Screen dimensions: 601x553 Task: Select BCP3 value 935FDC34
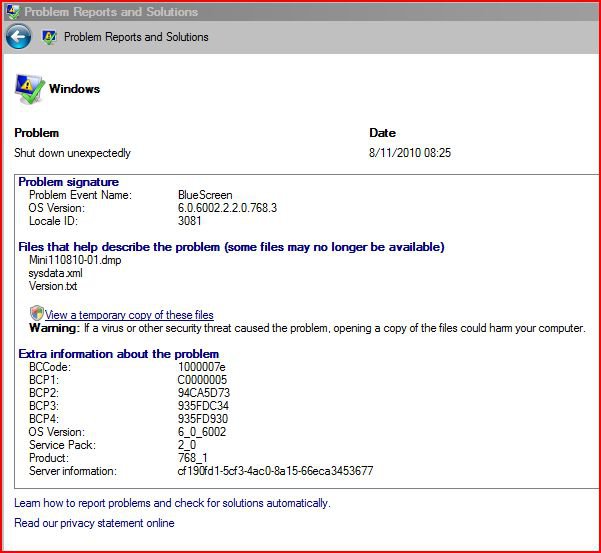pyautogui.click(x=203, y=405)
